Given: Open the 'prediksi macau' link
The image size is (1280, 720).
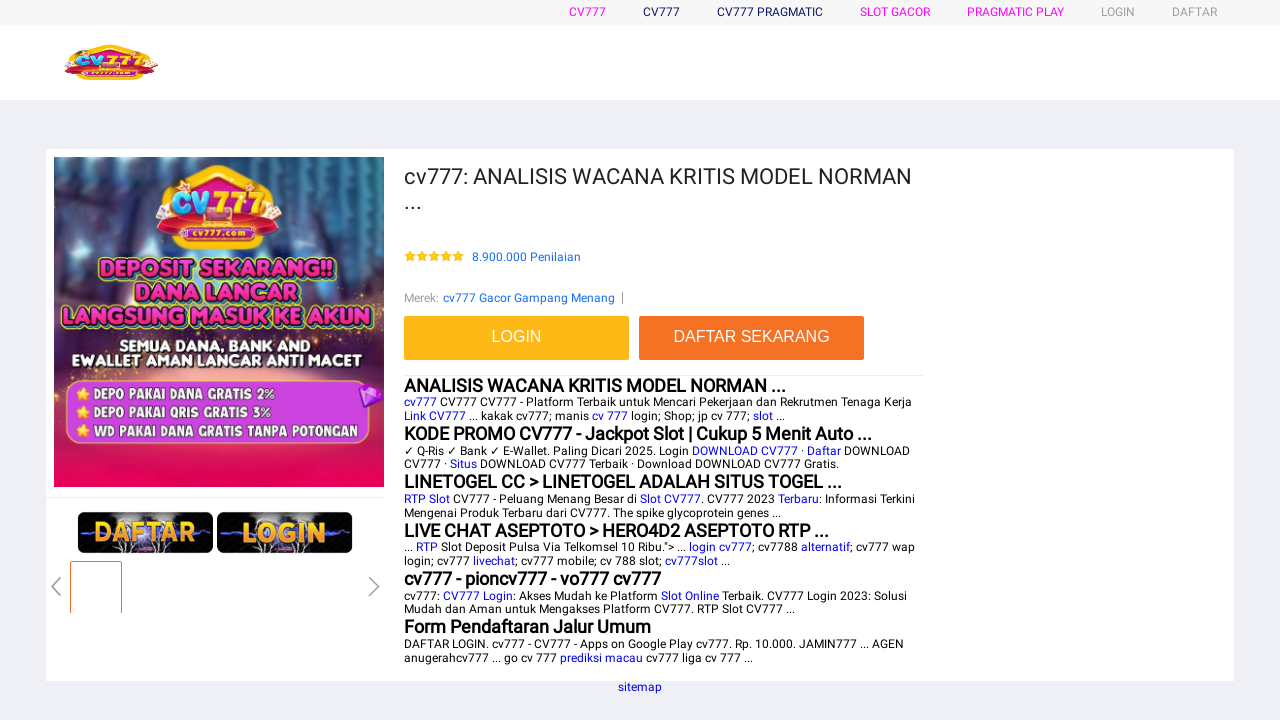Looking at the screenshot, I should [x=601, y=658].
